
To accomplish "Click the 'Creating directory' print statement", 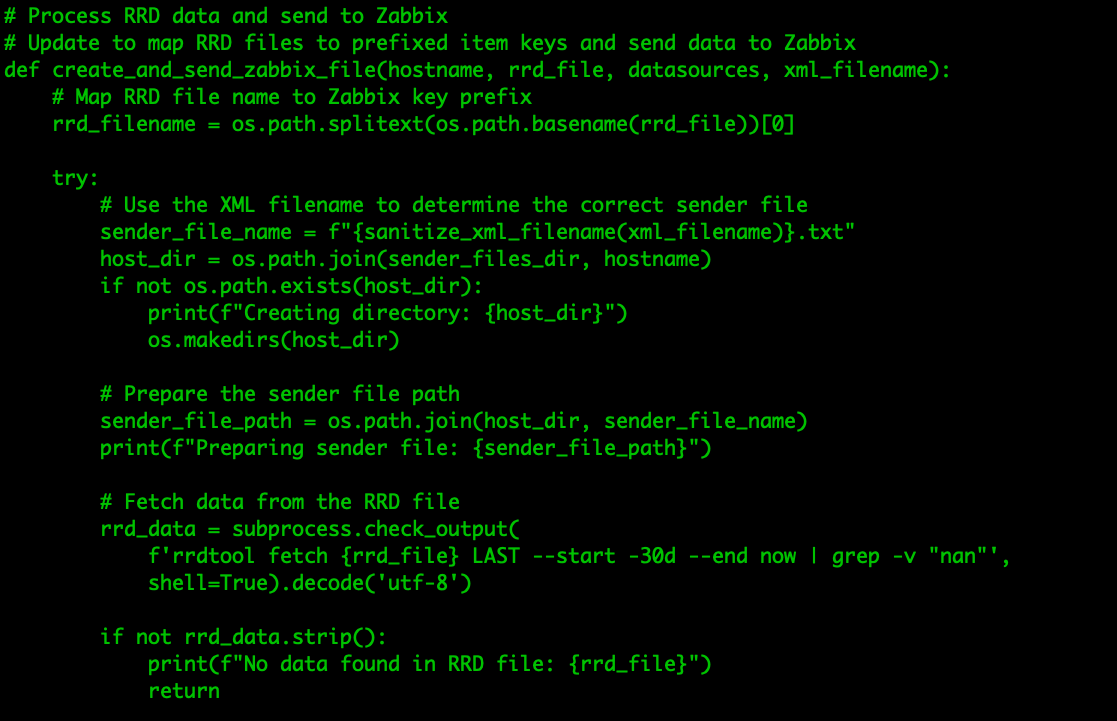I will (x=388, y=313).
